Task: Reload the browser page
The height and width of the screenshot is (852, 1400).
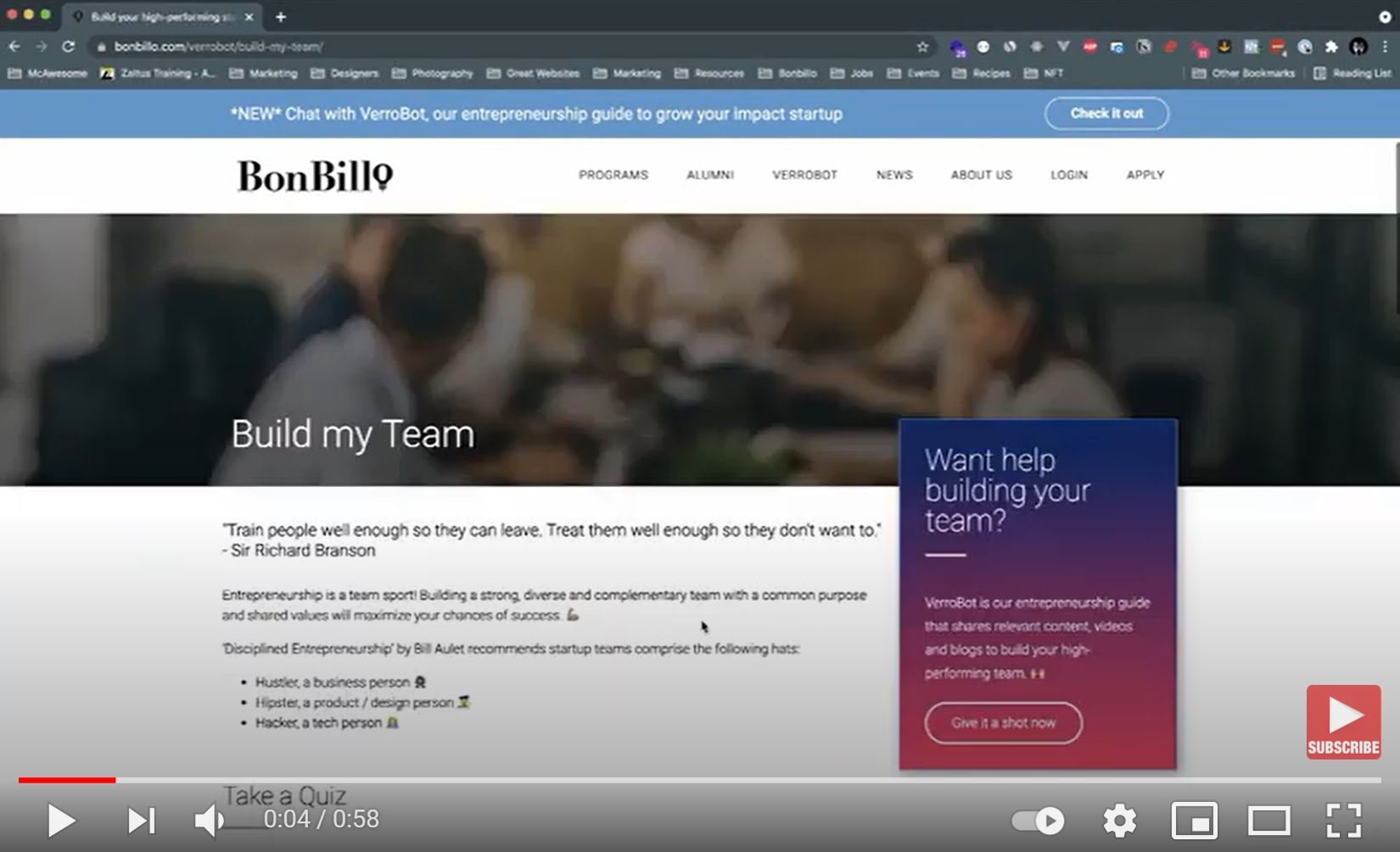Action: tap(69, 47)
